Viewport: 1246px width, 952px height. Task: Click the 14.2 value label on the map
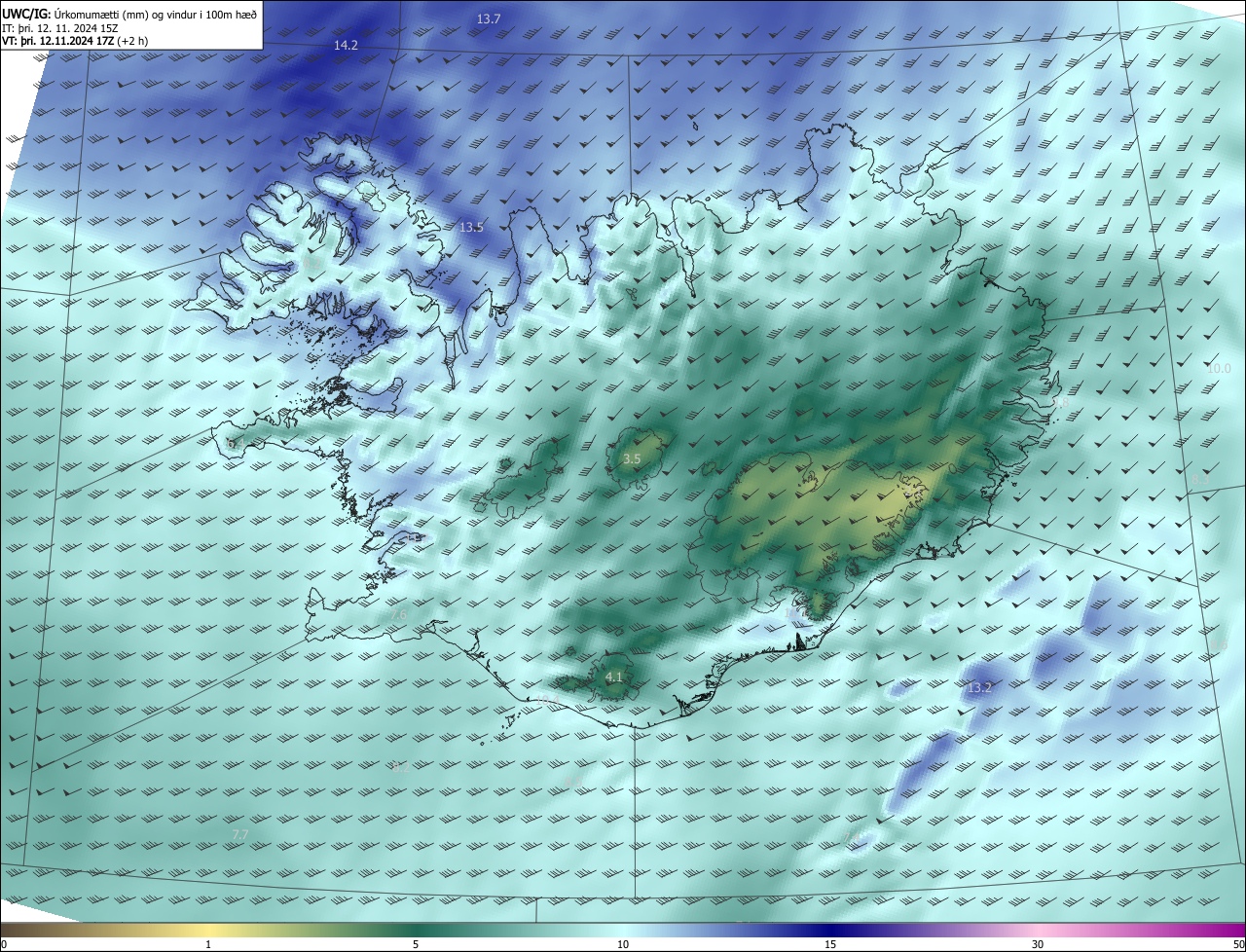(346, 46)
